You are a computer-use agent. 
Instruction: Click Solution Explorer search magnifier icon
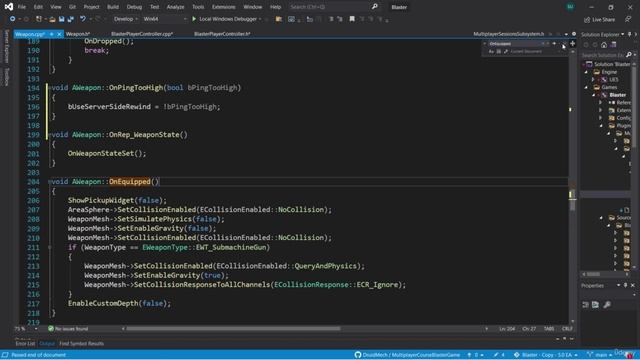629,55
